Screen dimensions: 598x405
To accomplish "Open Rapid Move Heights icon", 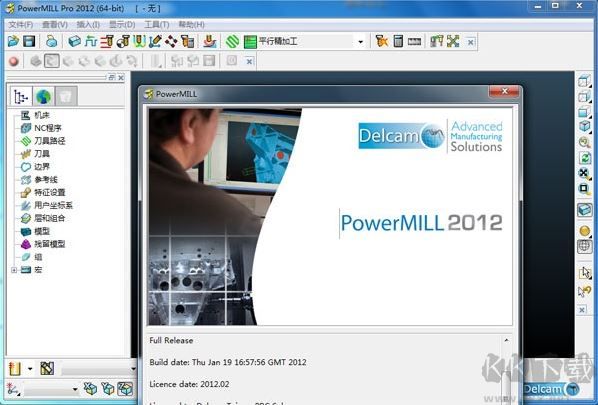I will [107, 41].
